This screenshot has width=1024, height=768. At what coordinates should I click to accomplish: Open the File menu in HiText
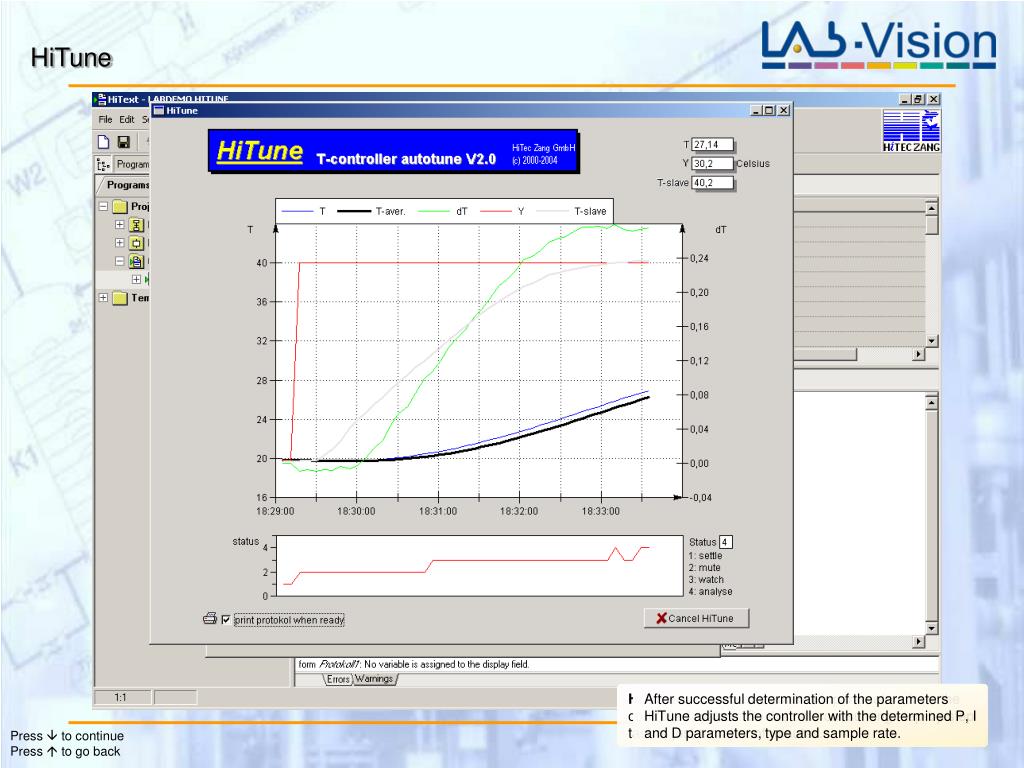[x=105, y=120]
